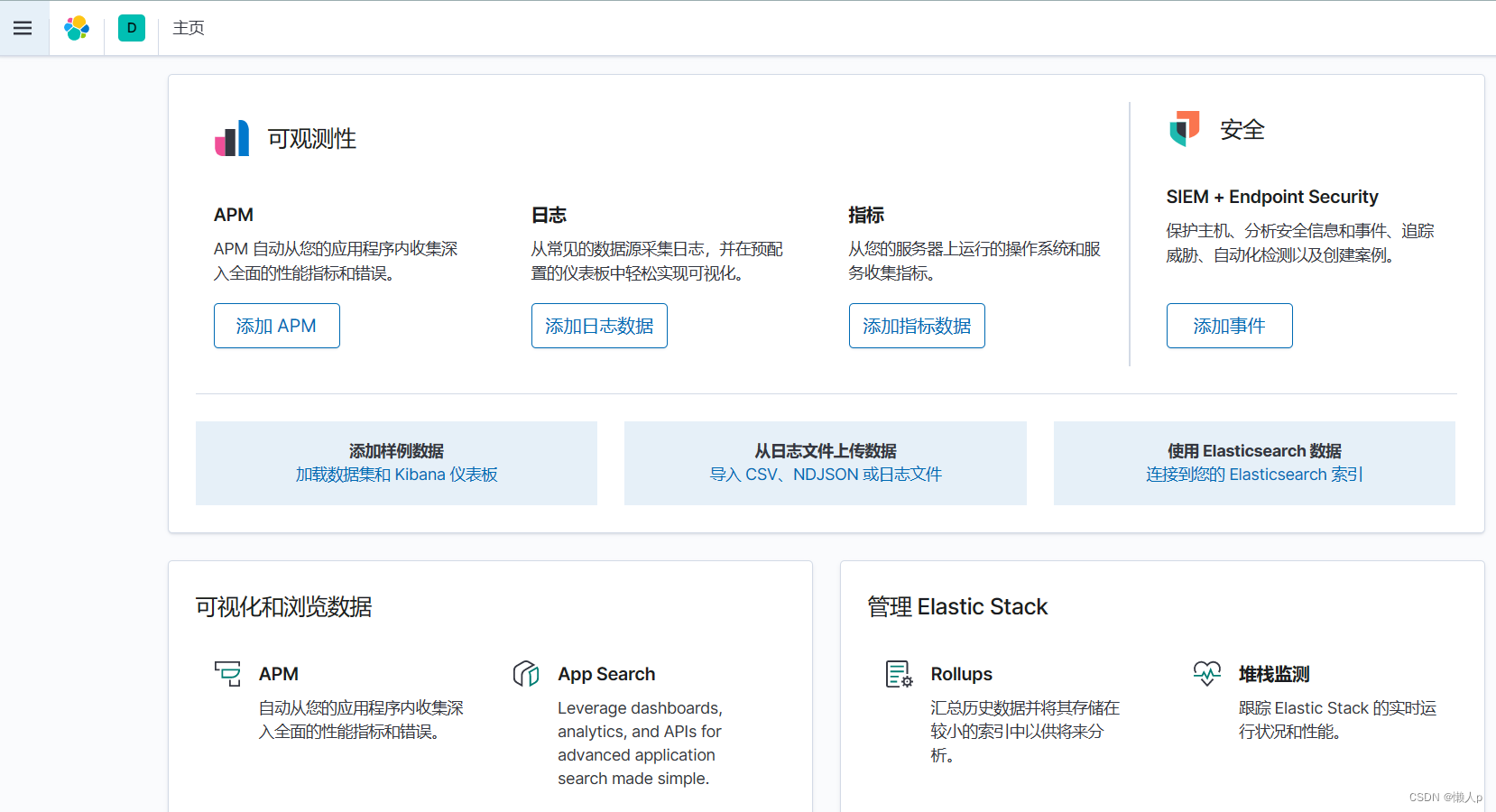Click the 从日志文件上传数据 card title

(826, 451)
